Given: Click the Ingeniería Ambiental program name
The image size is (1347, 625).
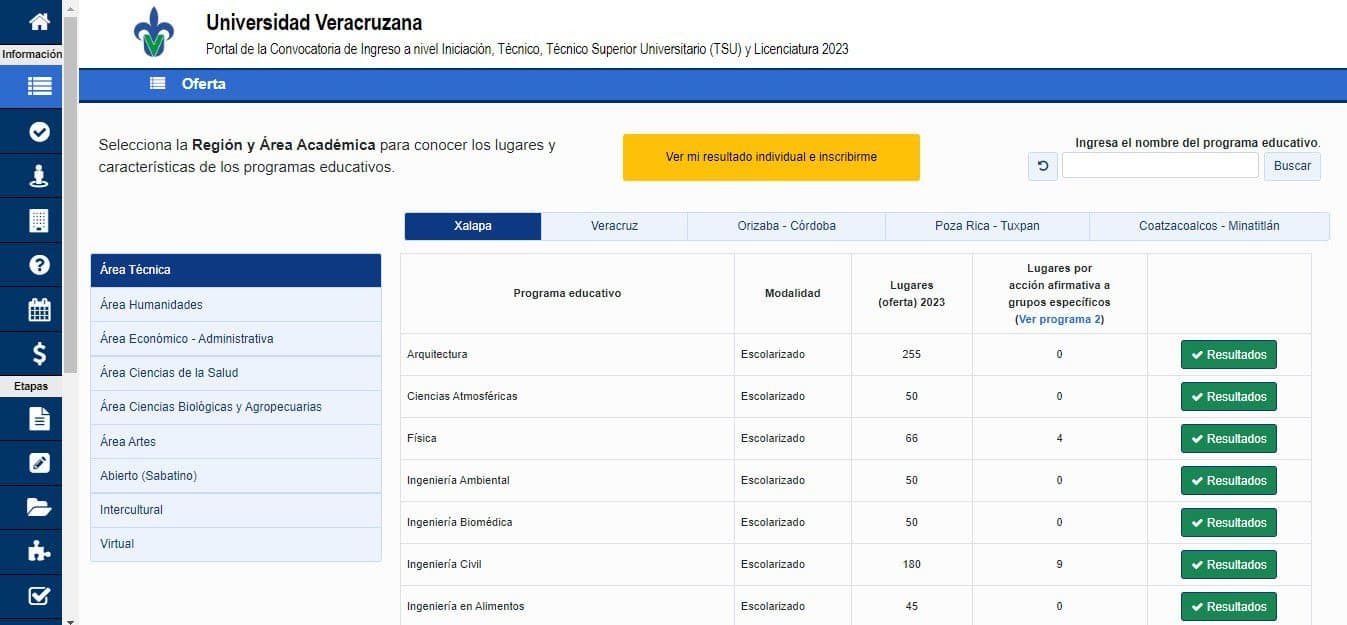Looking at the screenshot, I should (458, 481).
